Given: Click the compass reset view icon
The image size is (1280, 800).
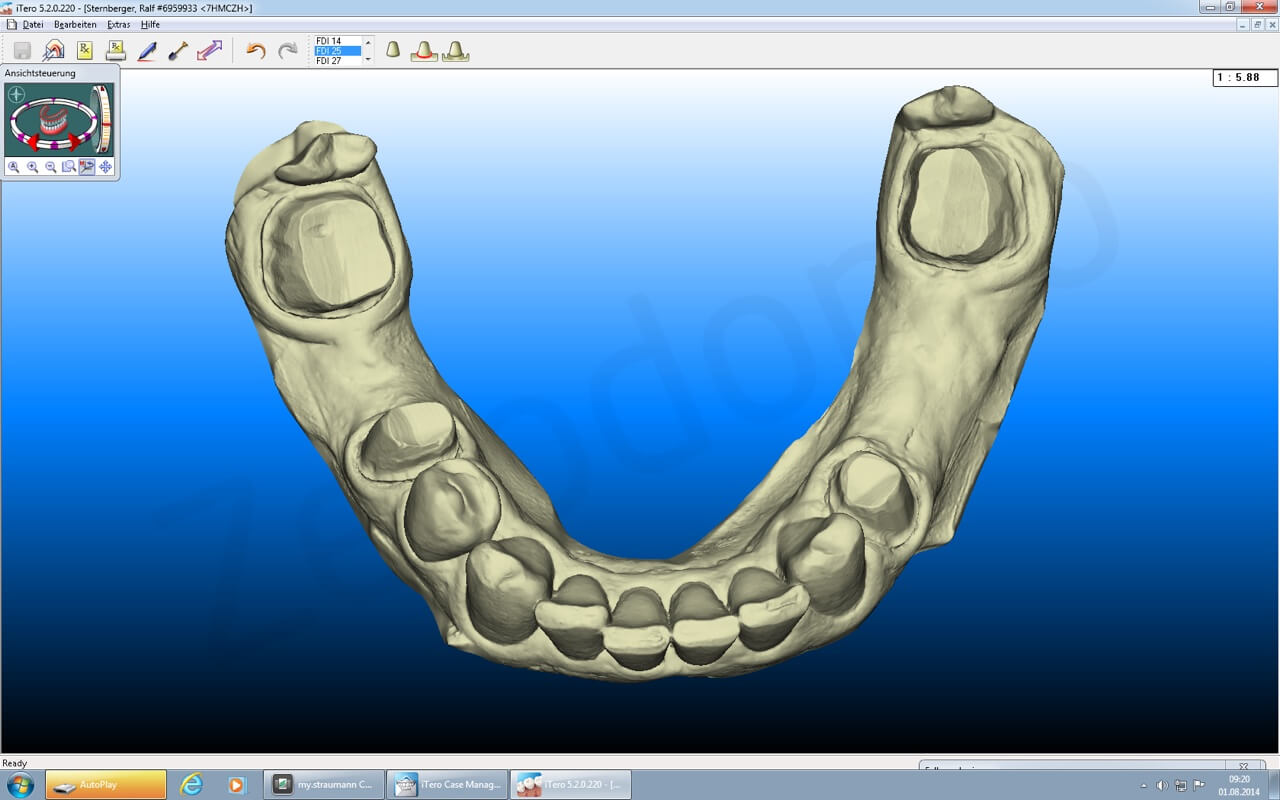Looking at the screenshot, I should tap(16, 95).
